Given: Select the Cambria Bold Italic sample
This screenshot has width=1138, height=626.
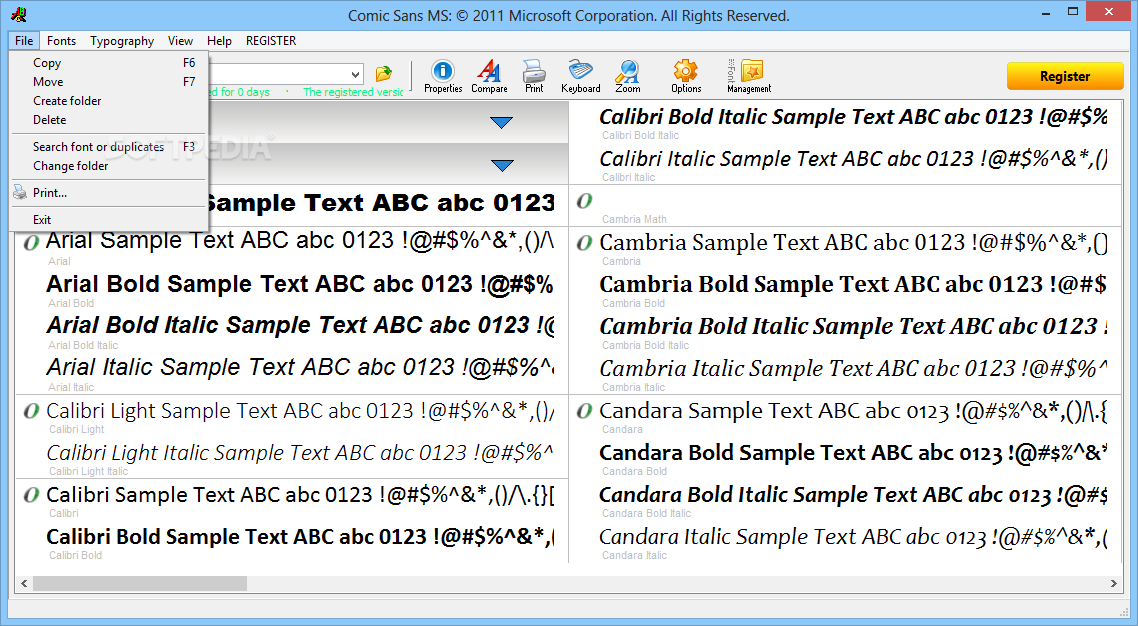Looking at the screenshot, I should 853,331.
